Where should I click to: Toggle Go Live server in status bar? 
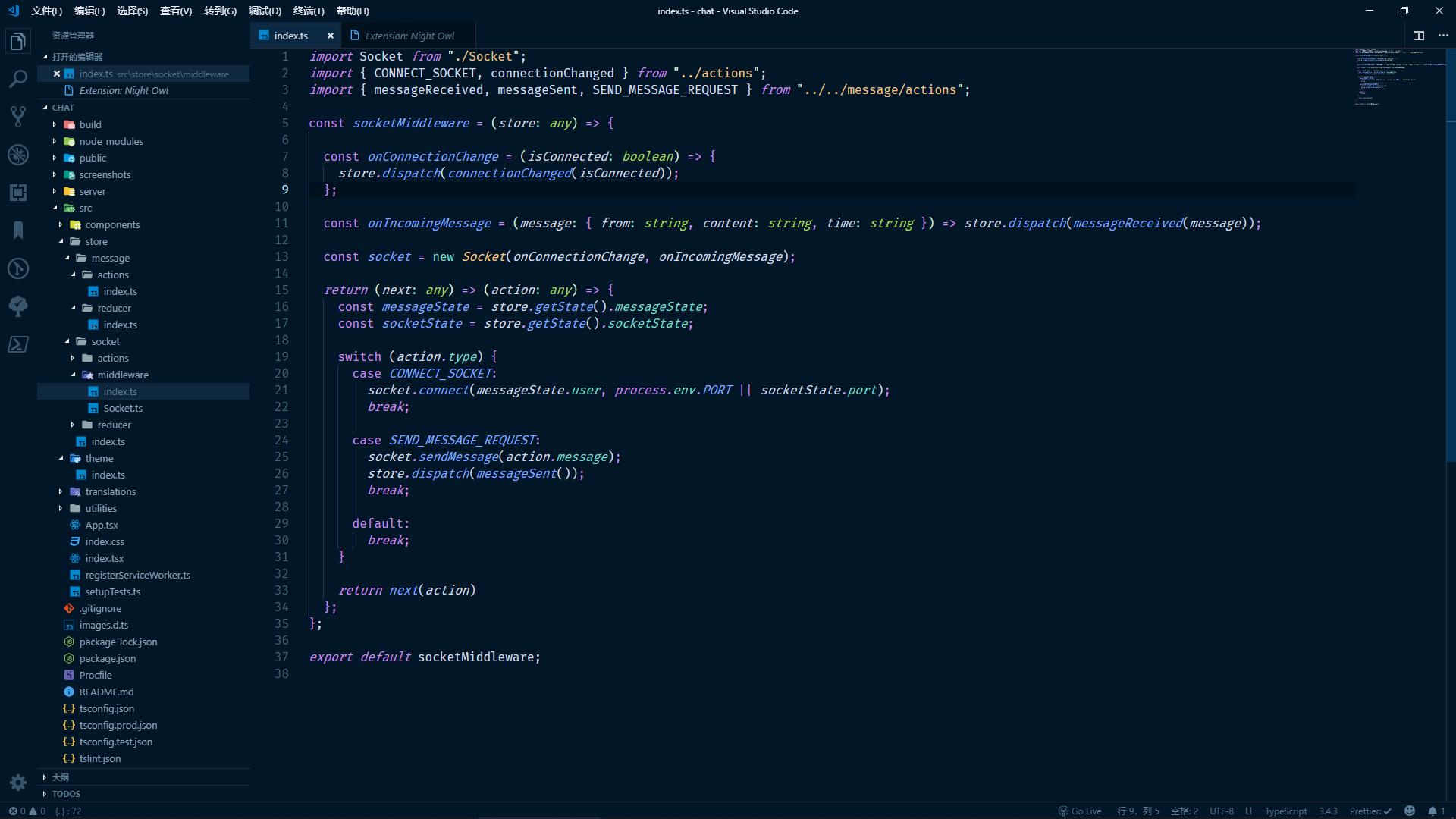1080,811
